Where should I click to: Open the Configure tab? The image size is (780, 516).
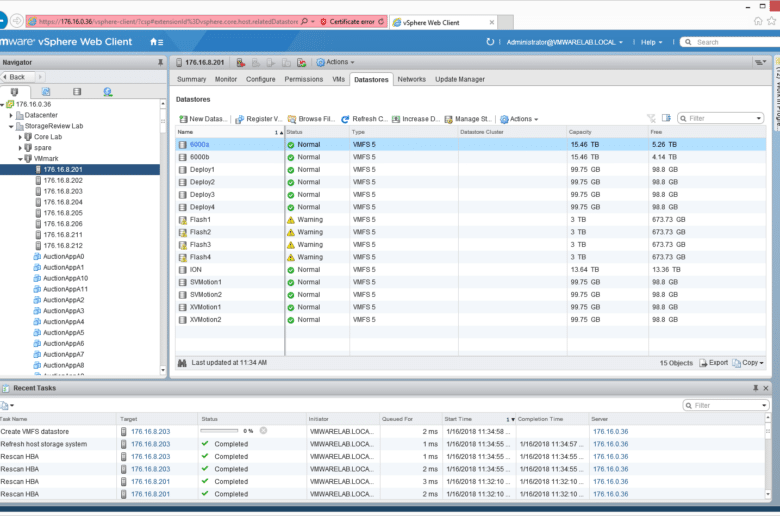point(261,79)
